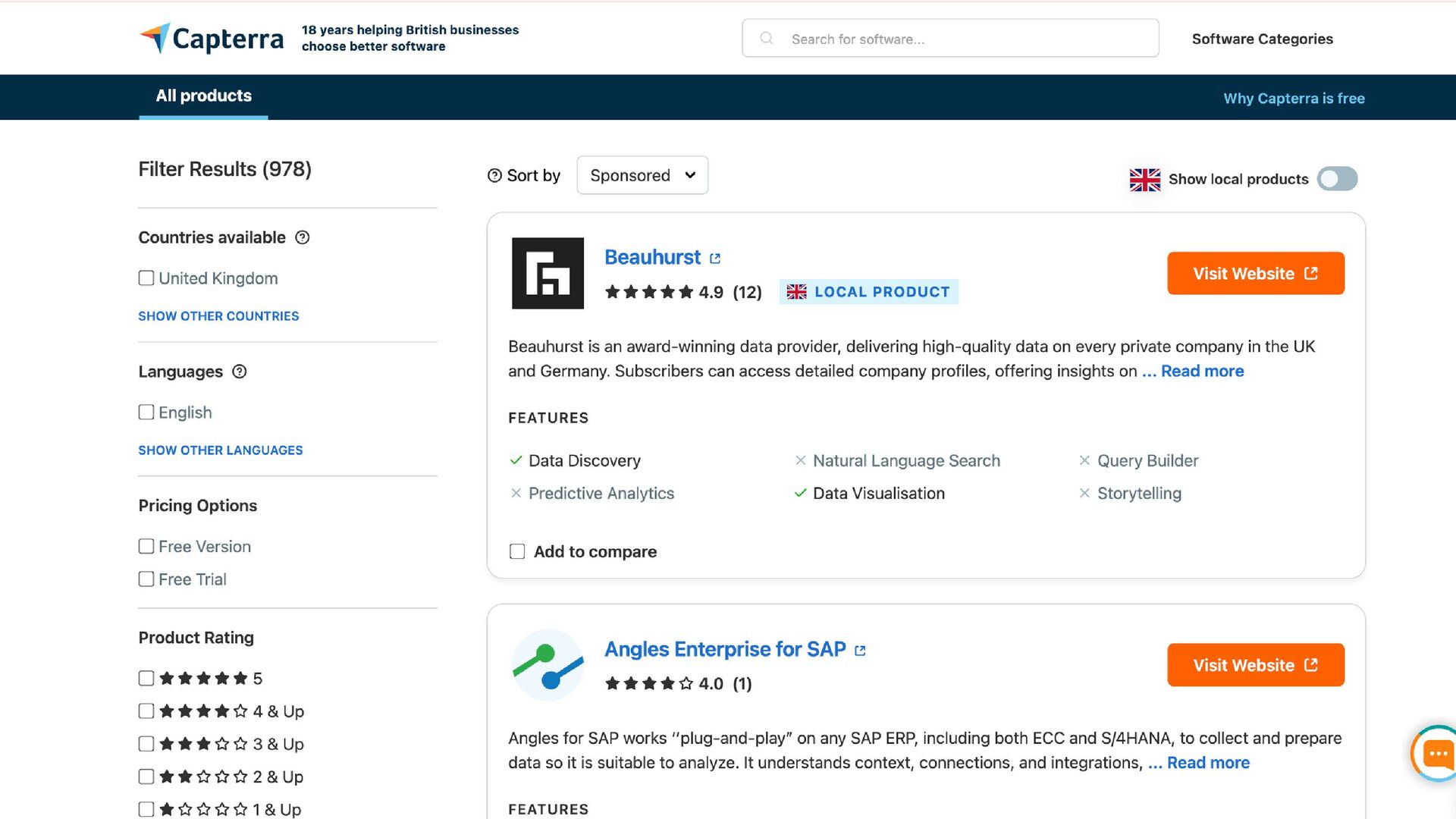Click the Capterra logo
1456x819 pixels.
point(212,38)
